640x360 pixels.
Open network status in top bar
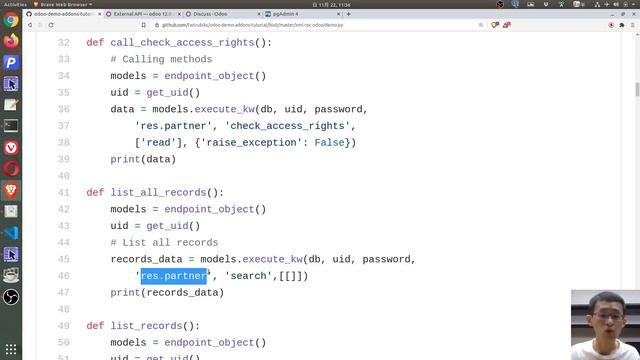click(598, 4)
